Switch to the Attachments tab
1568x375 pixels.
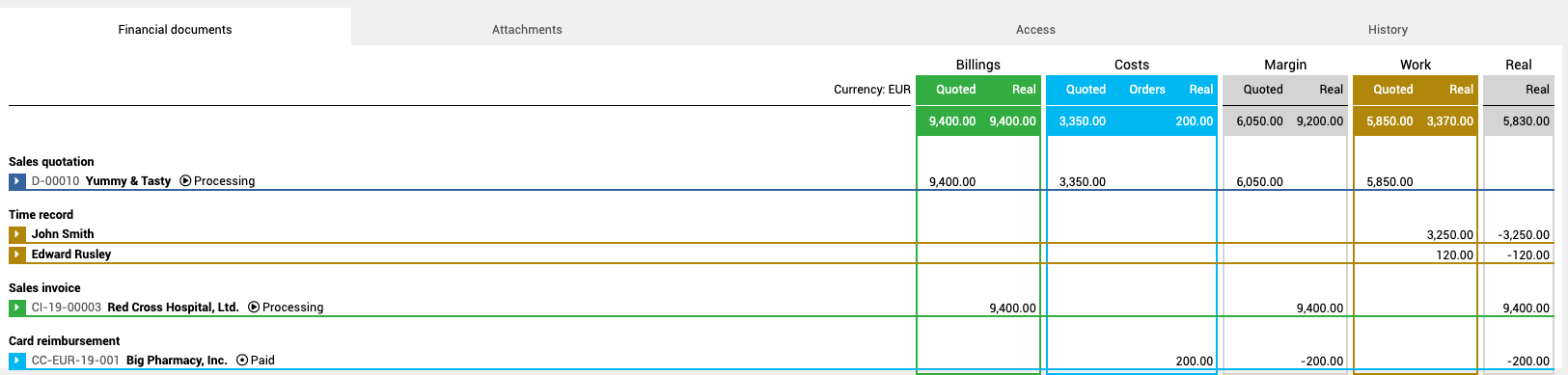[527, 29]
